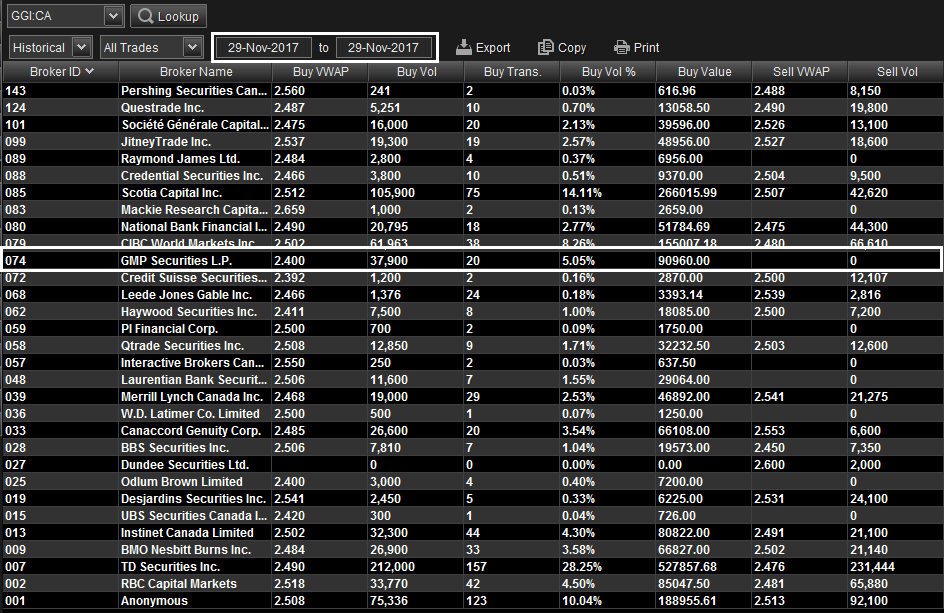The height and width of the screenshot is (613, 944).
Task: Click the Sell Vol column header
Action: tap(896, 72)
